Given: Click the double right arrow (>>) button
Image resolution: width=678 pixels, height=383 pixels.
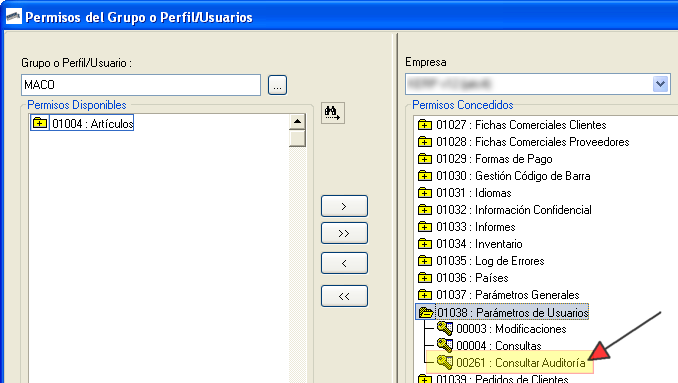Looking at the screenshot, I should [344, 233].
